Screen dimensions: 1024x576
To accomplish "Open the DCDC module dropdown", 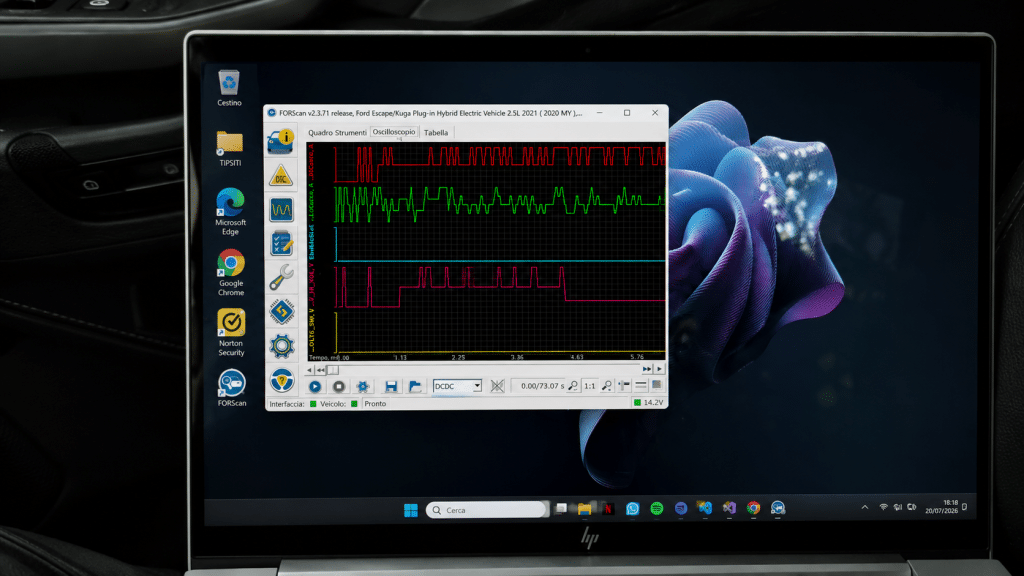I will click(x=457, y=386).
